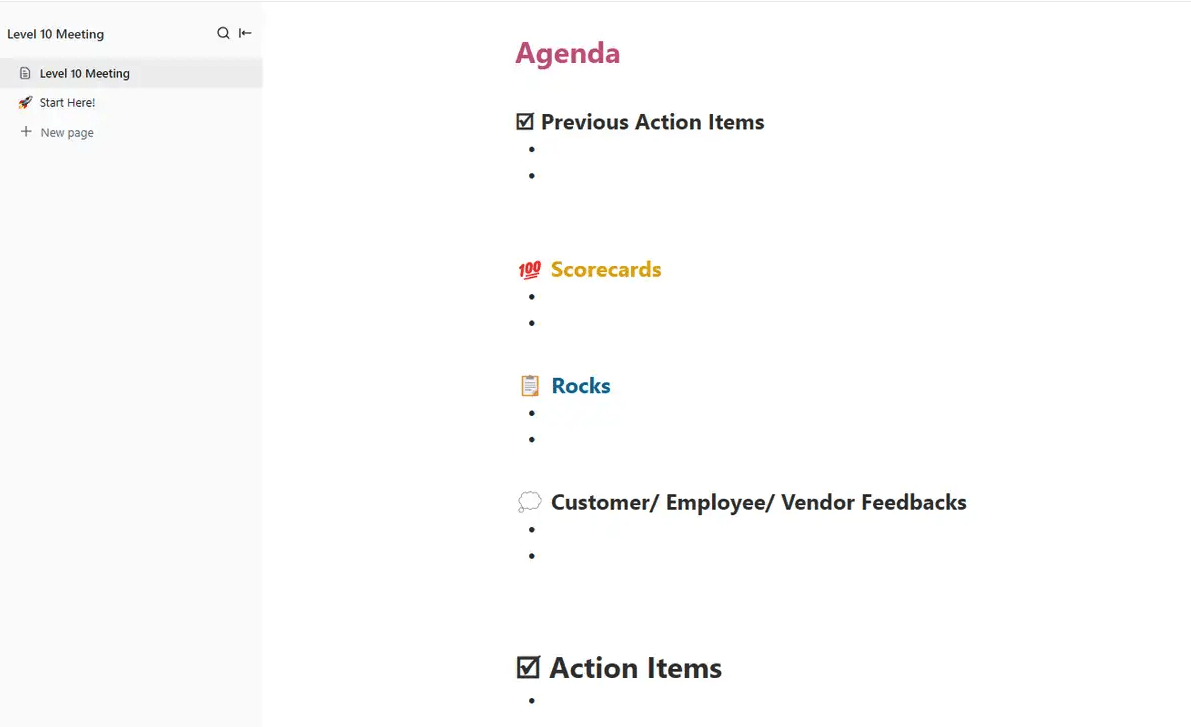Select the first bullet under Scorecards
1191x727 pixels.
tap(531, 296)
